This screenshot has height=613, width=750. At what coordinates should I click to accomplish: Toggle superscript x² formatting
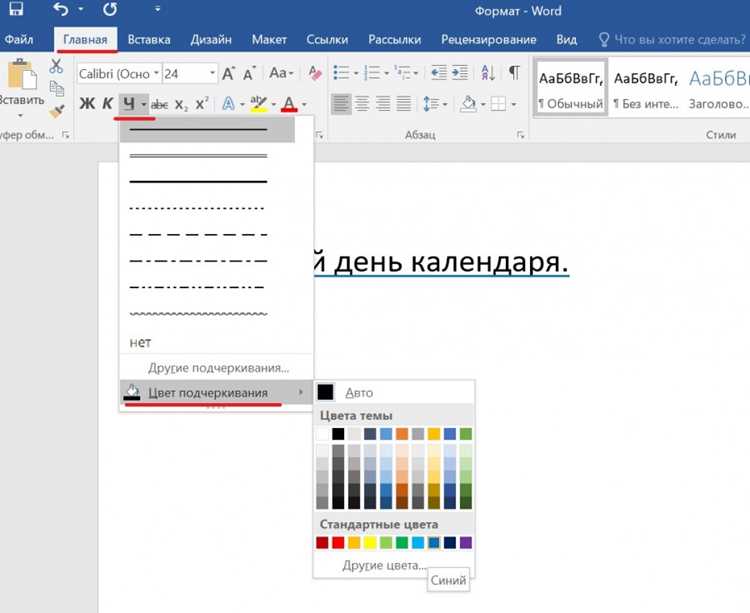click(202, 103)
